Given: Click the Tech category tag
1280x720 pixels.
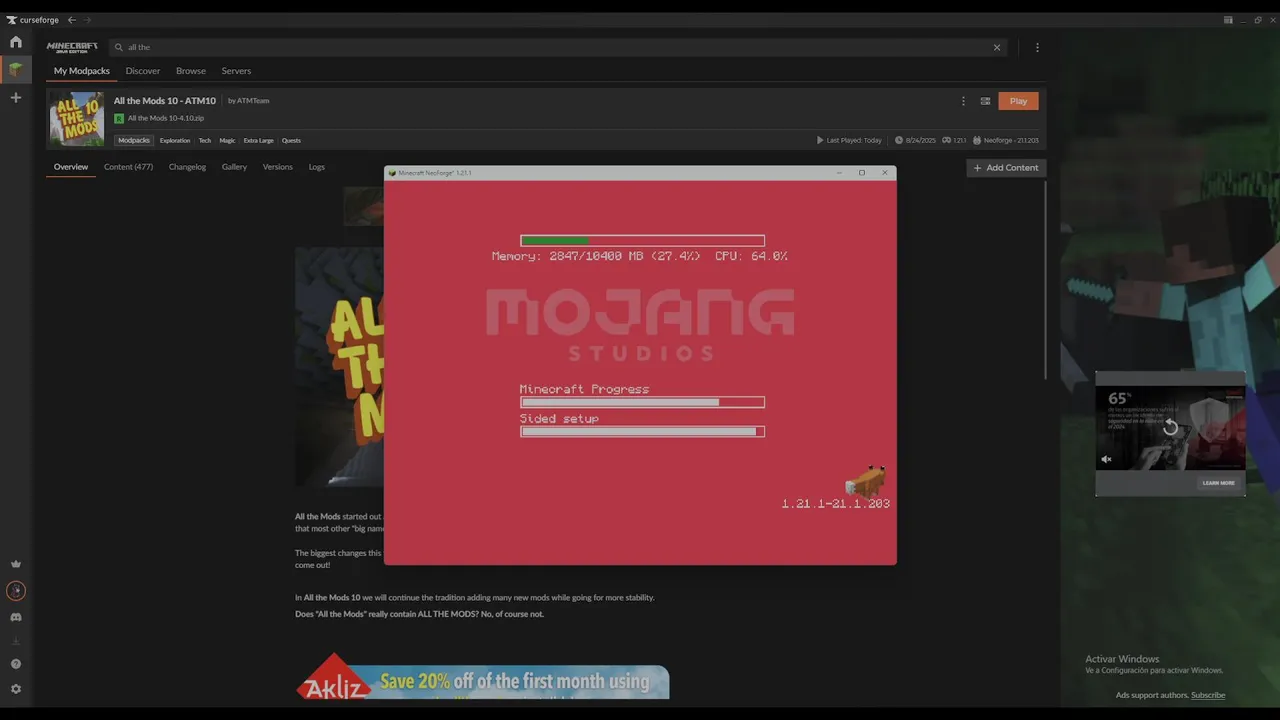Looking at the screenshot, I should coord(205,140).
